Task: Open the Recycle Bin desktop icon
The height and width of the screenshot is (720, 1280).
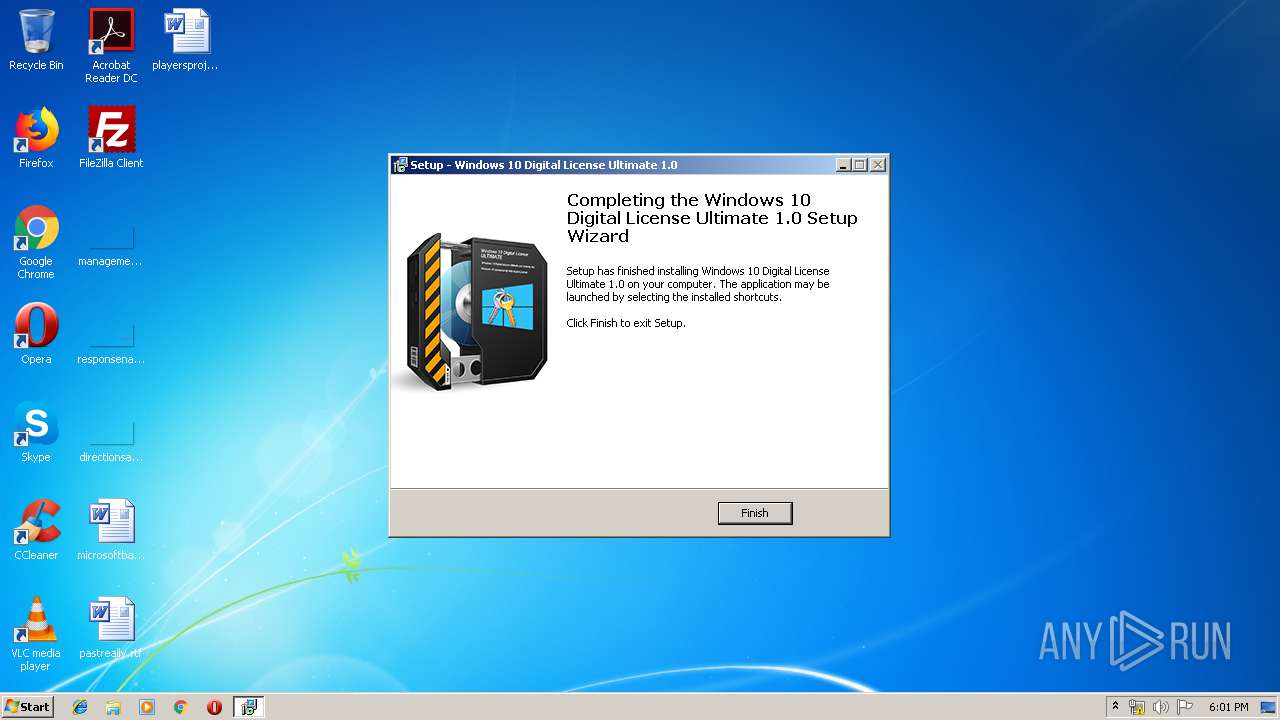Action: [36, 40]
